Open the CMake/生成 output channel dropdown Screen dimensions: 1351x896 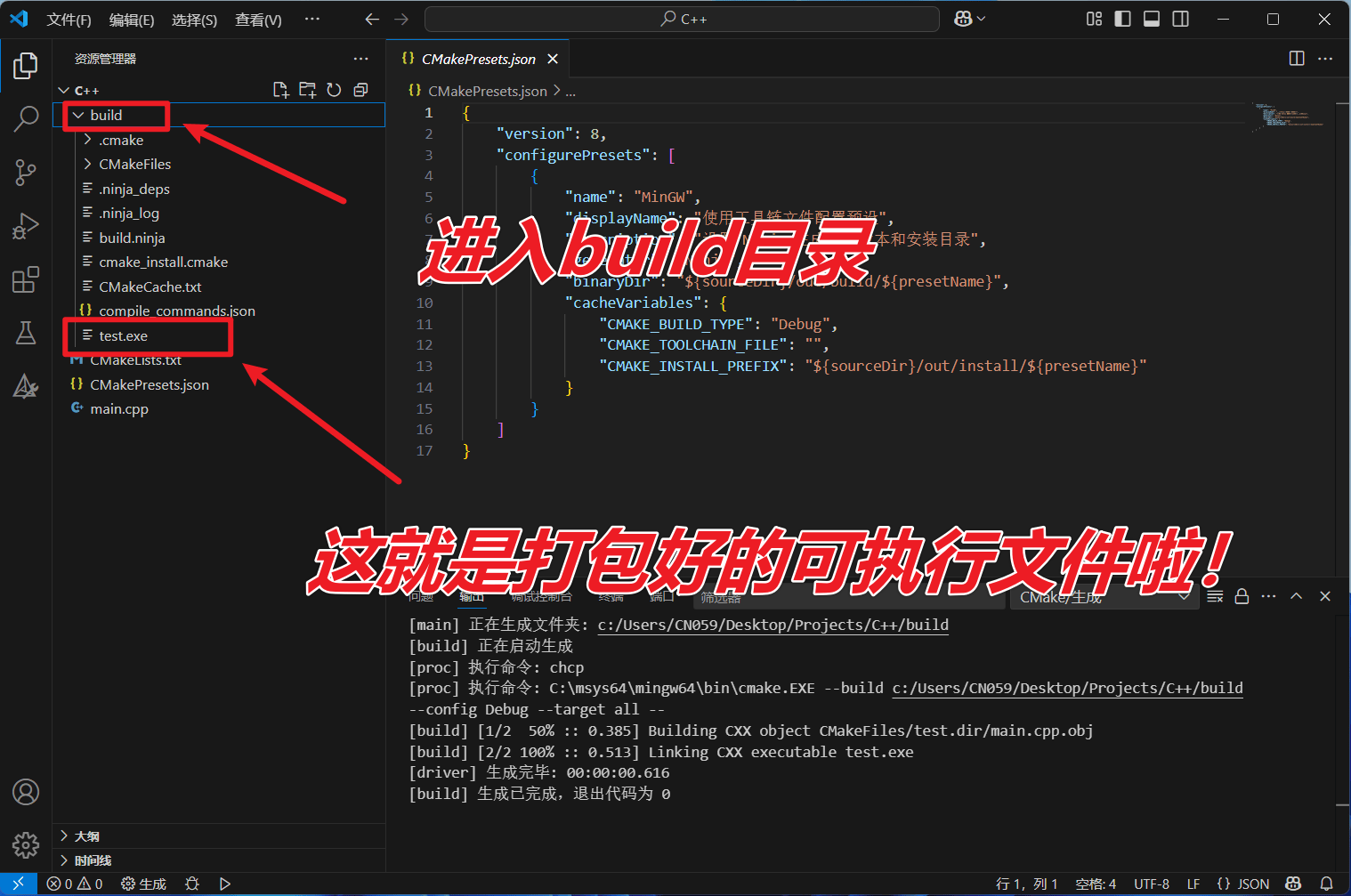pos(1103,597)
